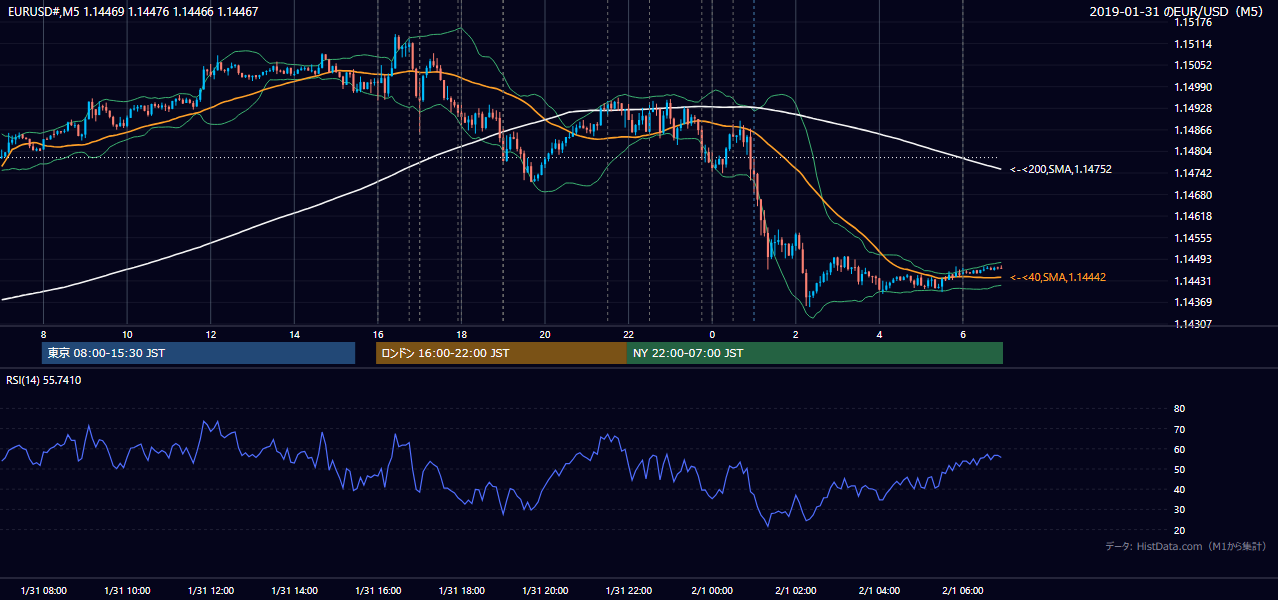Image resolution: width=1278 pixels, height=600 pixels.
Task: Click the bottom date label 1/31 12:00
Action: (x=210, y=591)
